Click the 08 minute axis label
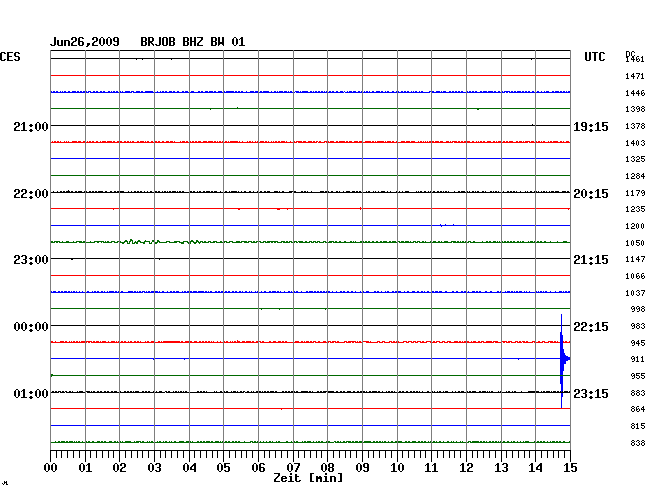This screenshot has height=494, width=650. pyautogui.click(x=327, y=468)
